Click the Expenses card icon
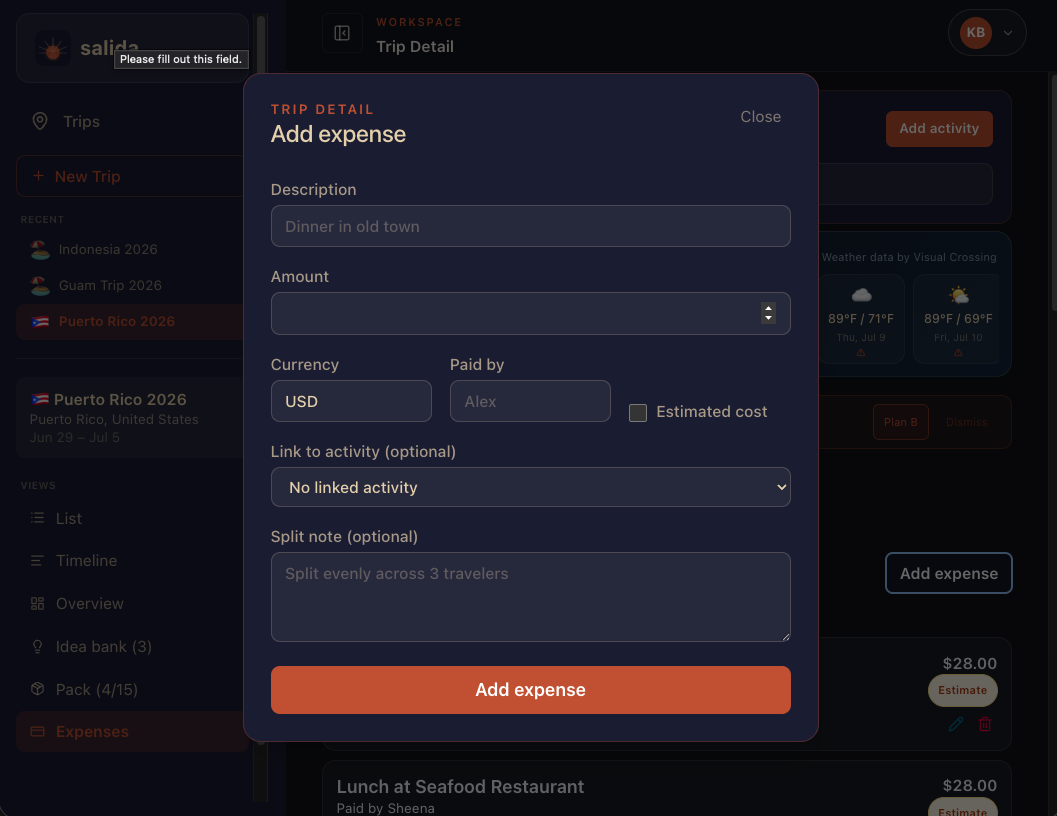Image resolution: width=1057 pixels, height=816 pixels. tap(38, 732)
